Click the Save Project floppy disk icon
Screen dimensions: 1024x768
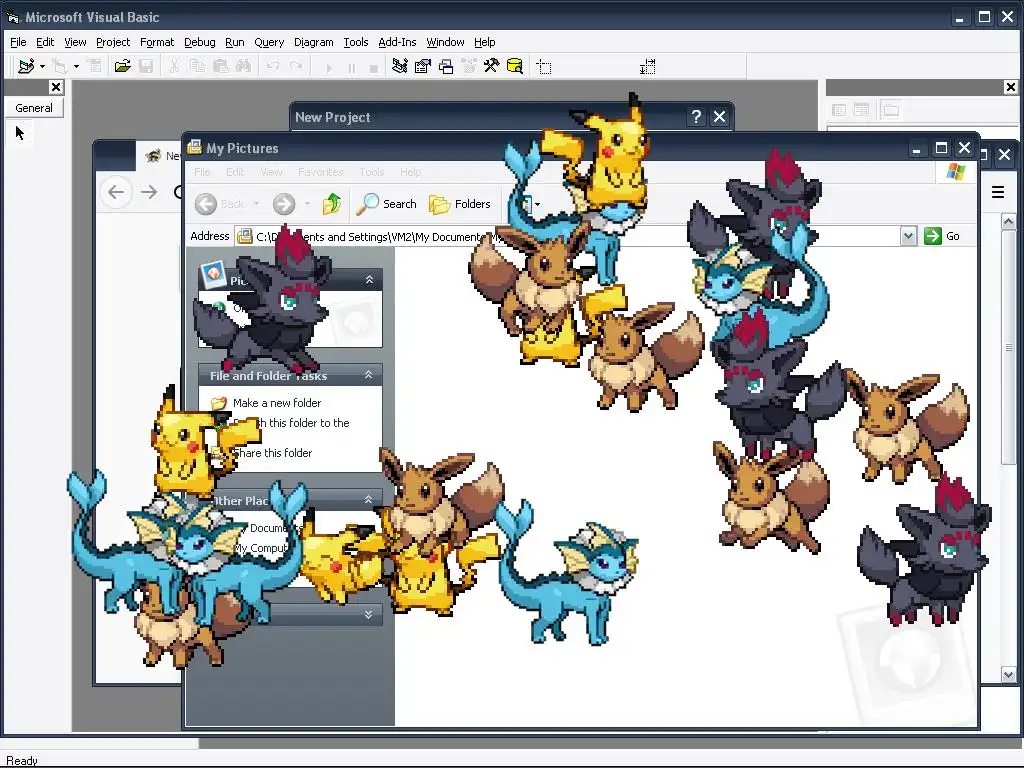[x=146, y=66]
